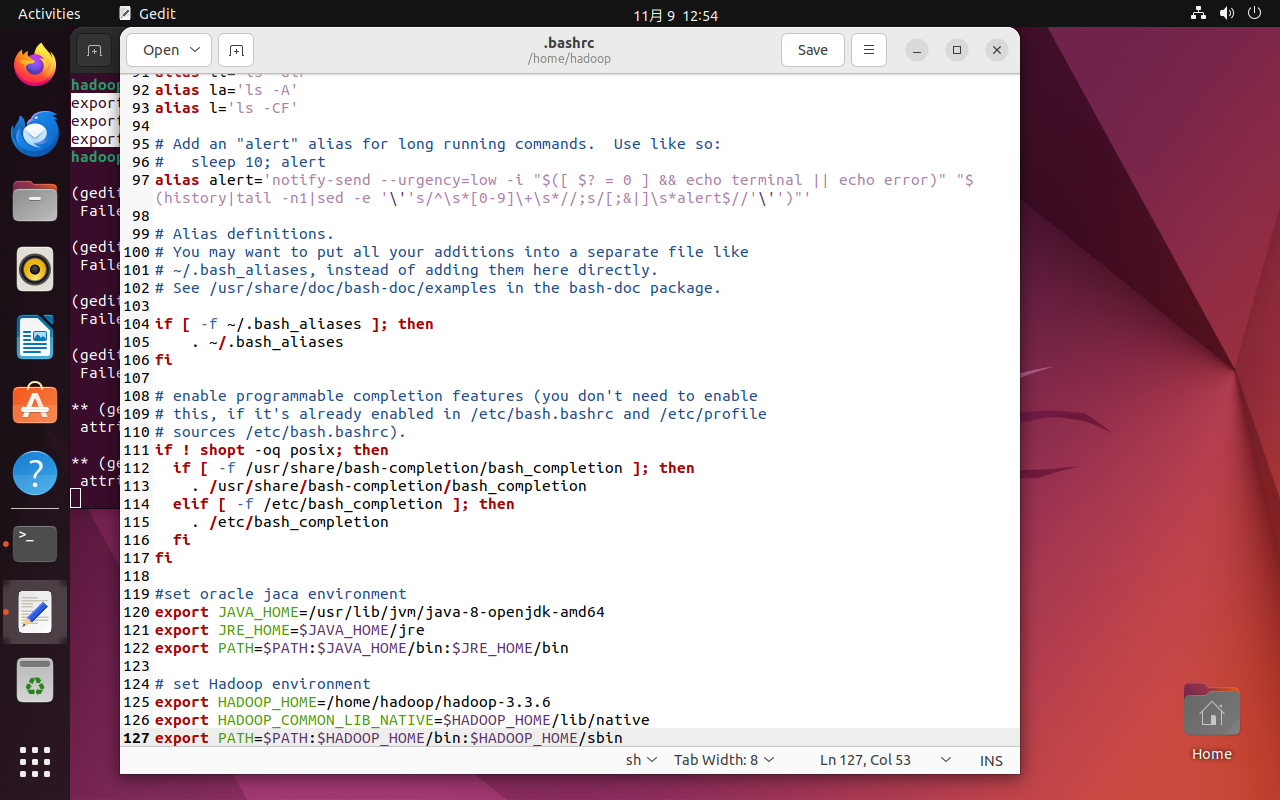1280x800 pixels.
Task: Click 'if ! shopt -oq posix; then' line
Action: pos(272,450)
